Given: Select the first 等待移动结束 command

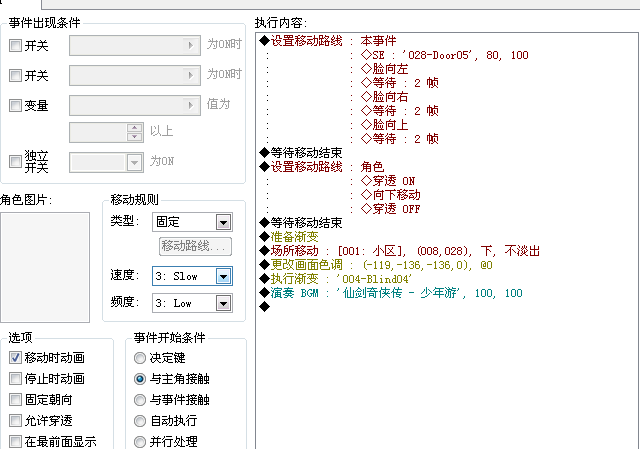Looking at the screenshot, I should tap(301, 153).
